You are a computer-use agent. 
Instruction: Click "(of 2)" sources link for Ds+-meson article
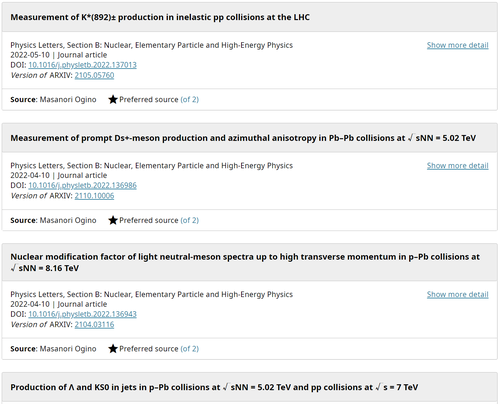(190, 220)
